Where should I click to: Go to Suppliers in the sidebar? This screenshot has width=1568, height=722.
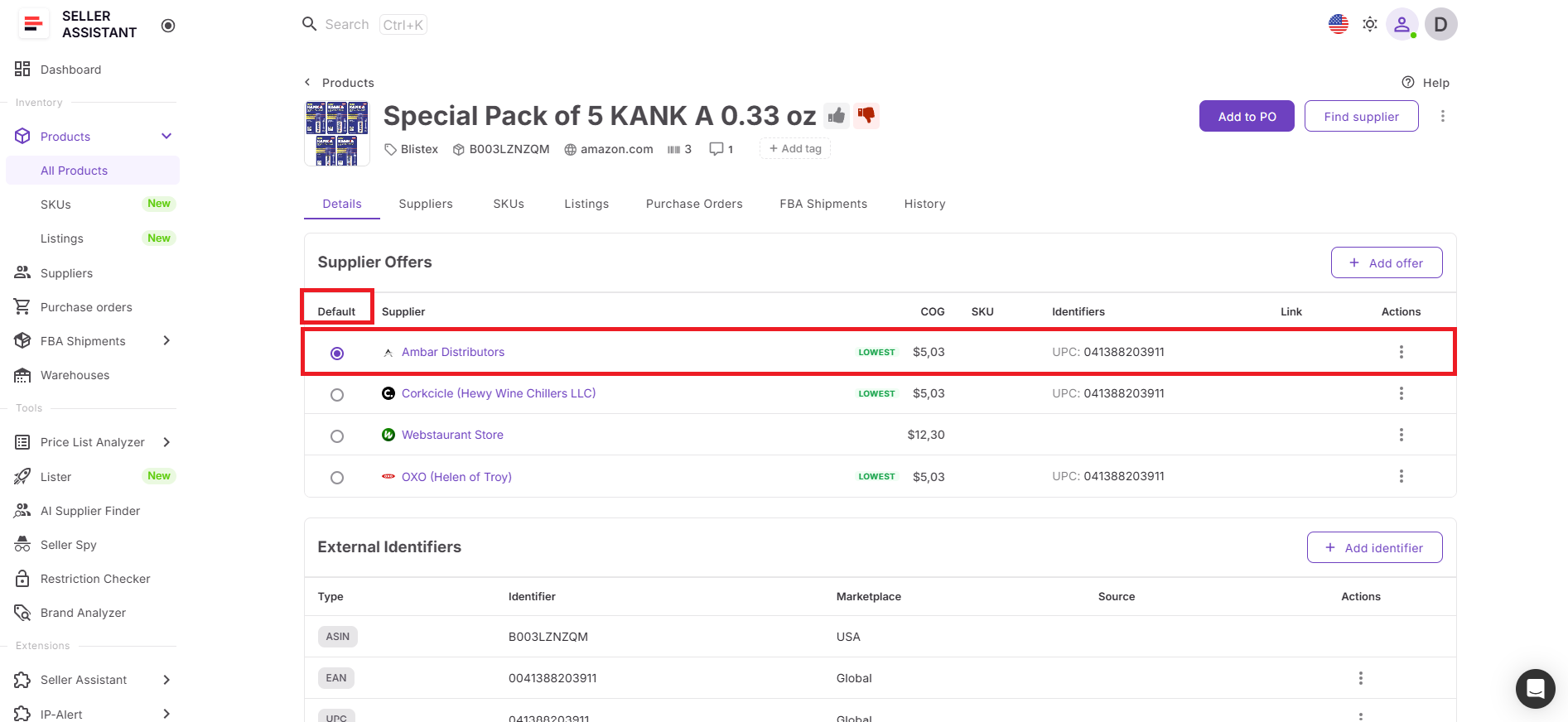pos(66,273)
